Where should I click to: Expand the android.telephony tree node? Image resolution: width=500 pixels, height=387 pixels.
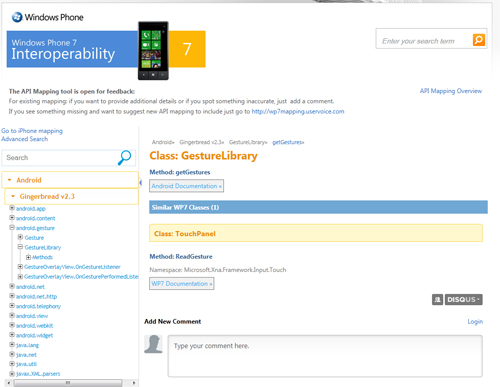[12, 306]
